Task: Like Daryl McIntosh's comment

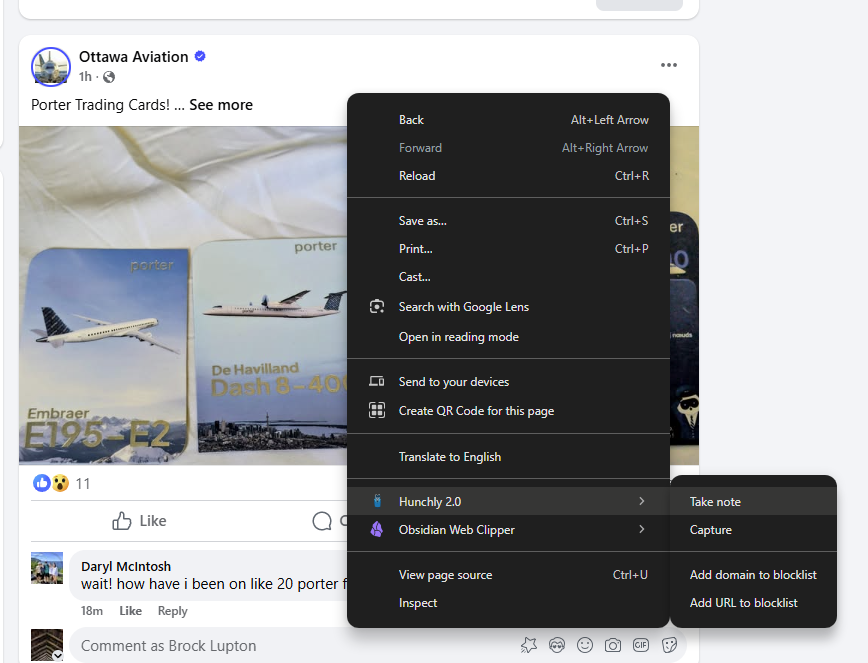Action: pyautogui.click(x=131, y=611)
